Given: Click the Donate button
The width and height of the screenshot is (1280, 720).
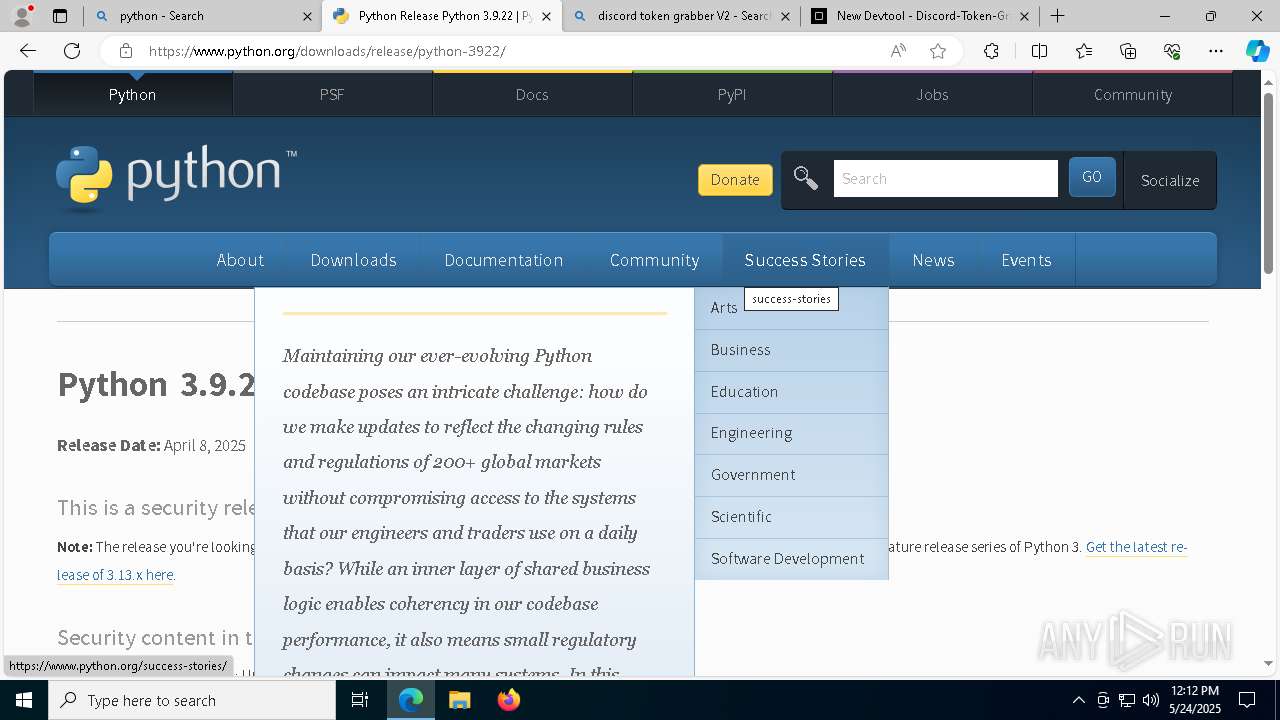Looking at the screenshot, I should pos(735,180).
